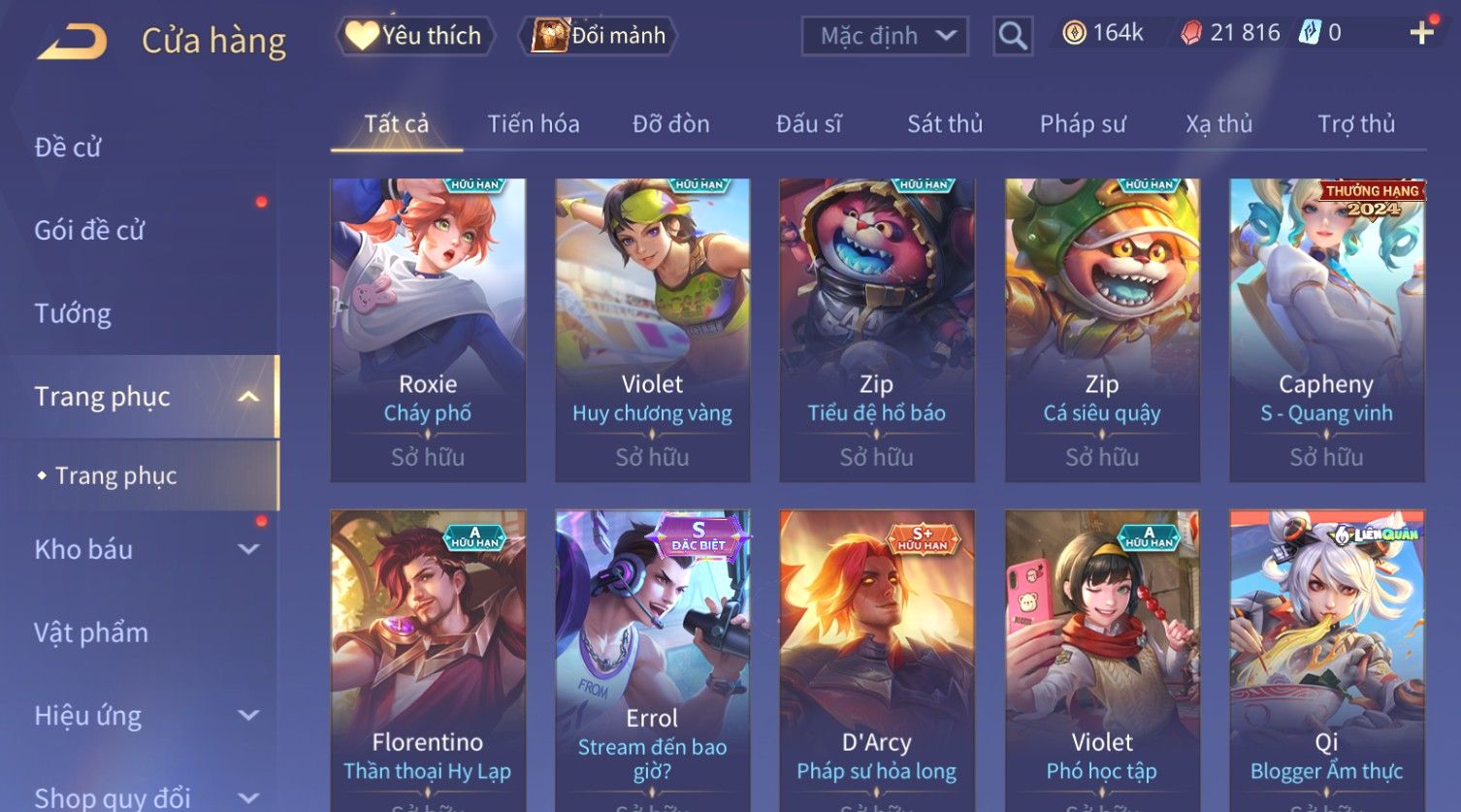Click the heart icon for Yêu thích
Image resolution: width=1461 pixels, height=812 pixels.
click(x=362, y=36)
